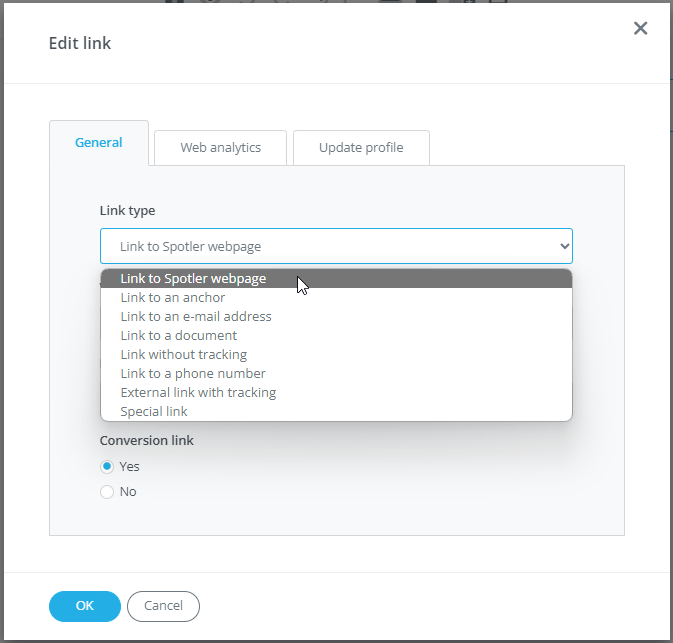673x643 pixels.
Task: Click the chevron arrow of Link type dropdown
Action: click(x=564, y=246)
